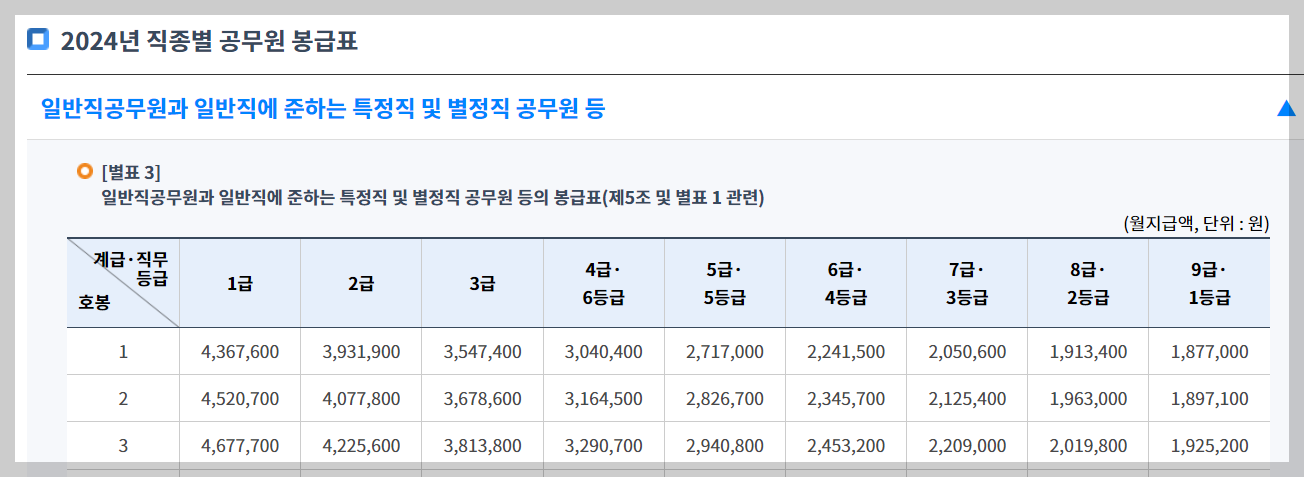Click the 호봉 2 row label
The height and width of the screenshot is (477, 1304).
(x=123, y=398)
